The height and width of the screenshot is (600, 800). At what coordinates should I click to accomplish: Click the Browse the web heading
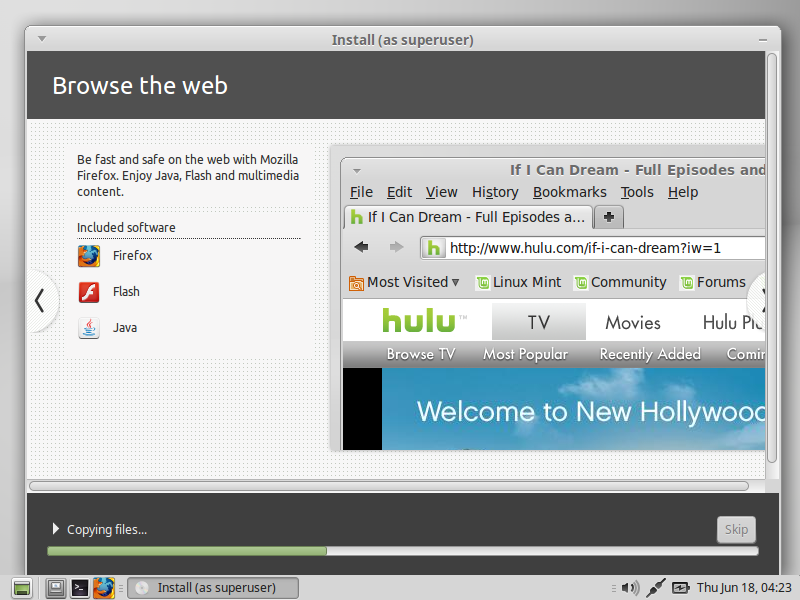click(140, 85)
